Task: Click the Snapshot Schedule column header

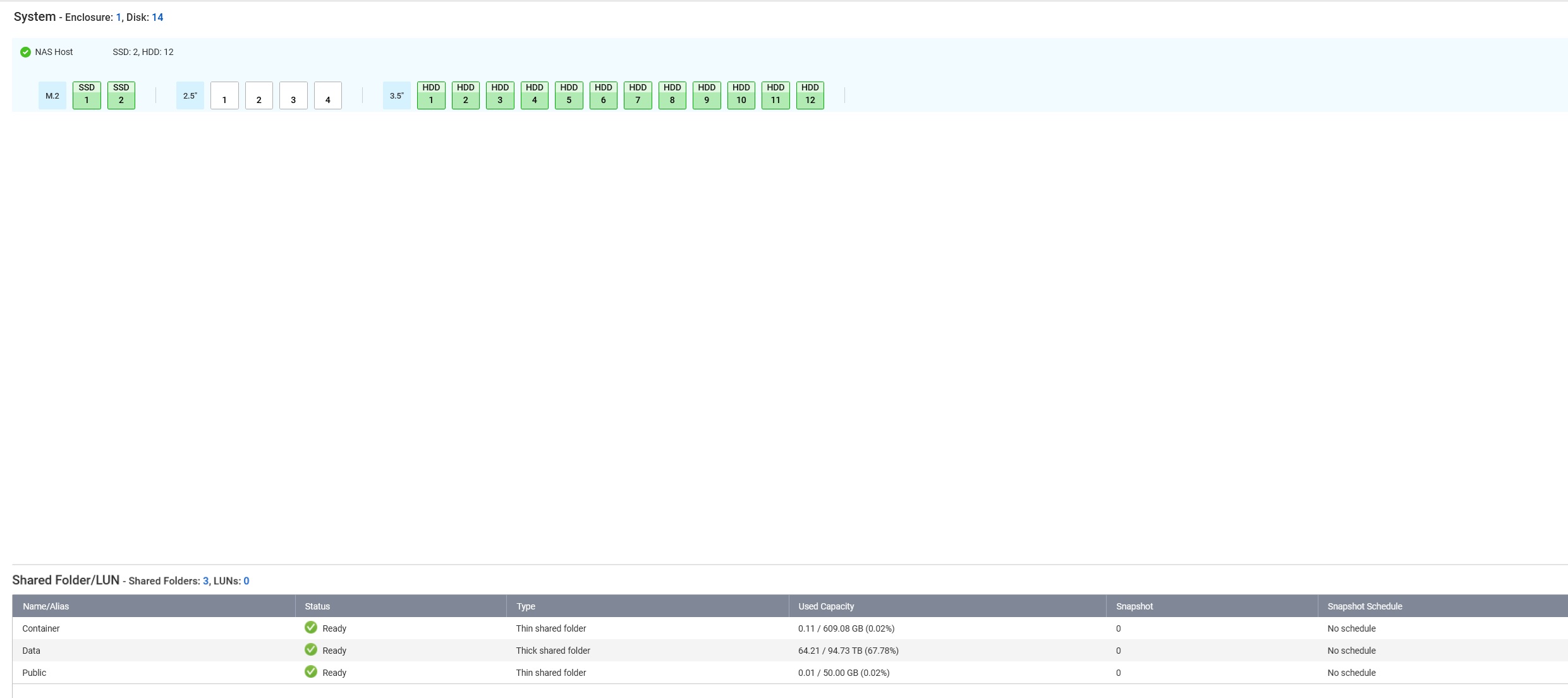Action: (1364, 606)
